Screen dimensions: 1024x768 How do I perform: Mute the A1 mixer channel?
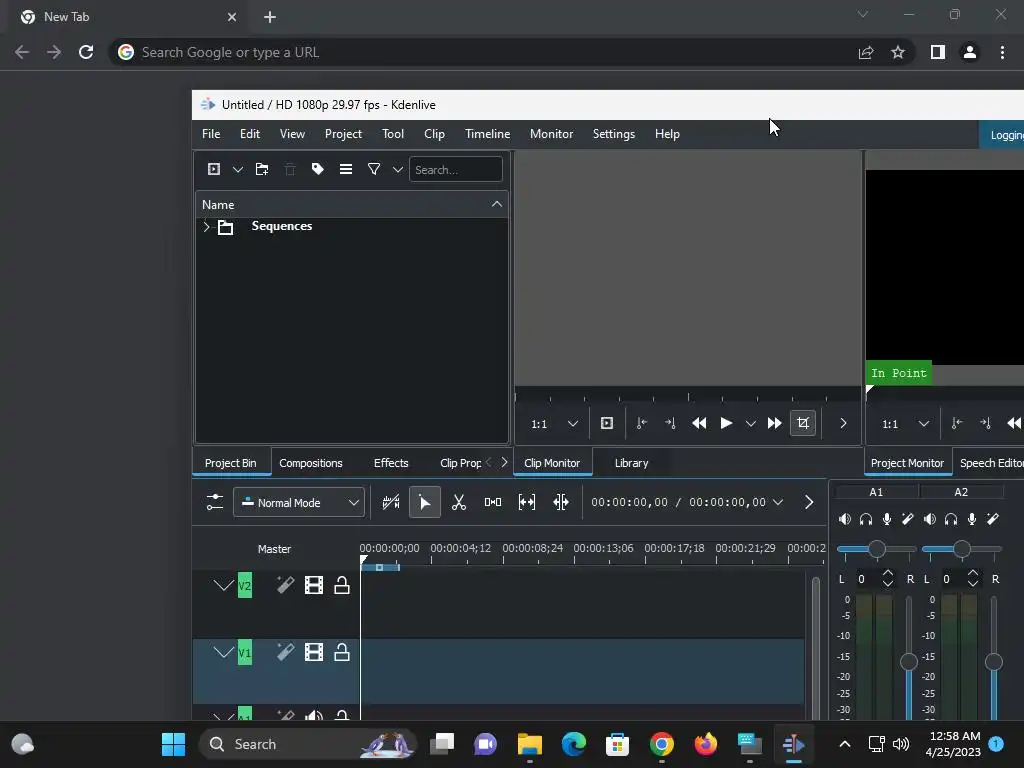click(x=845, y=519)
